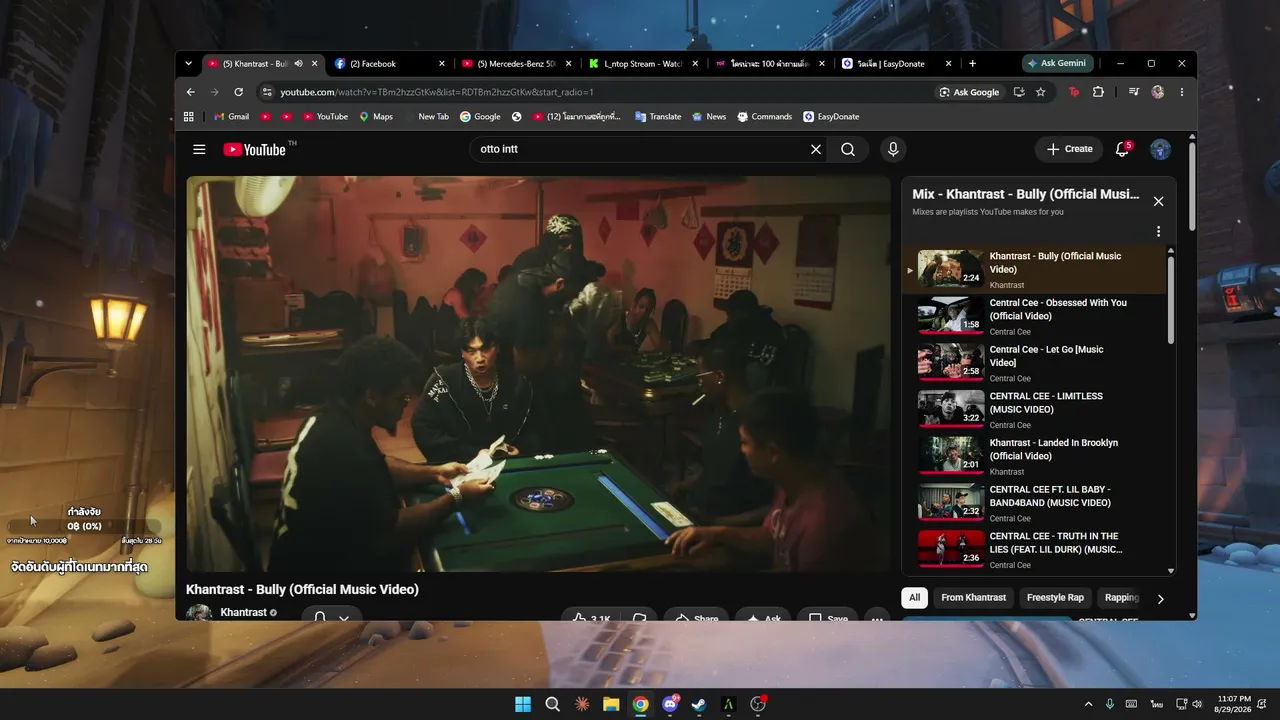Image resolution: width=1280 pixels, height=720 pixels.
Task: Open the News bookmark
Action: point(709,116)
